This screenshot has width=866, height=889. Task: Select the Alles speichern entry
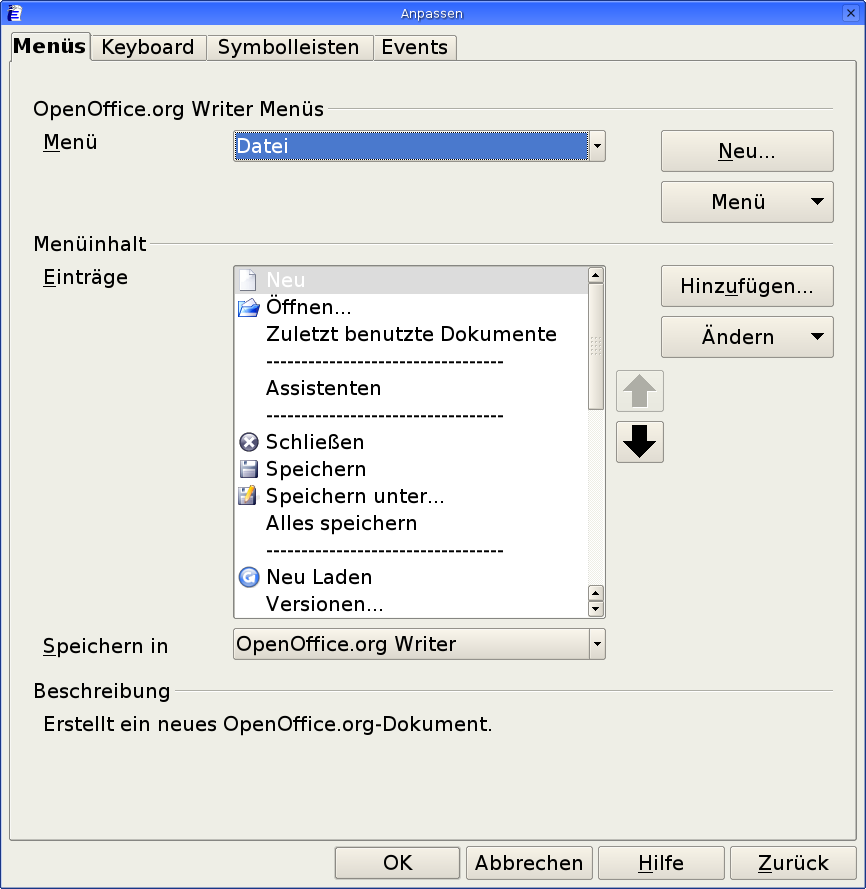coord(341,523)
